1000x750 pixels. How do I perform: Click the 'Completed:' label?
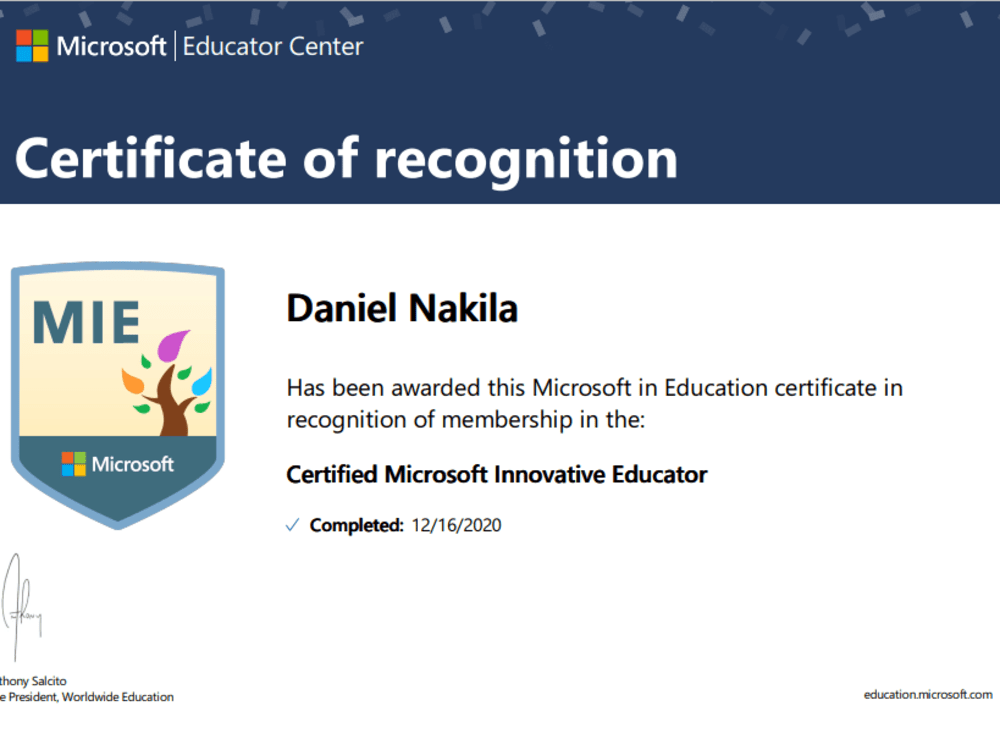357,525
